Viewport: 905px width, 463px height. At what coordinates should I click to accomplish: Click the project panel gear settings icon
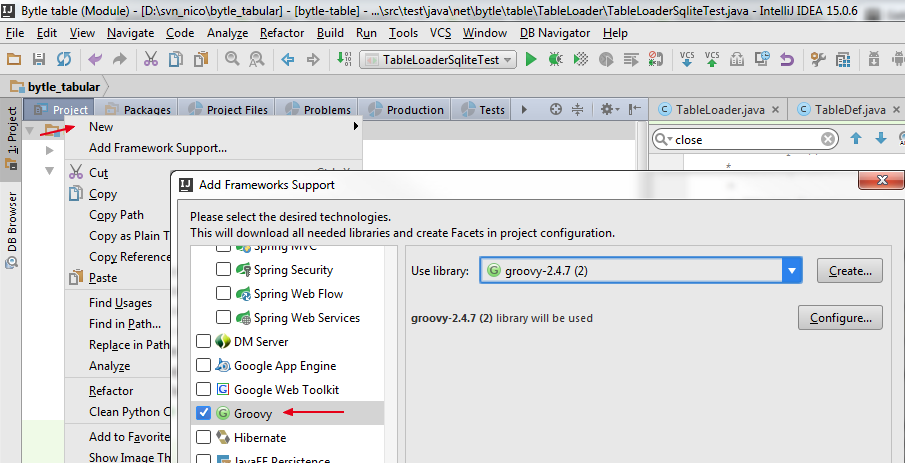(607, 109)
